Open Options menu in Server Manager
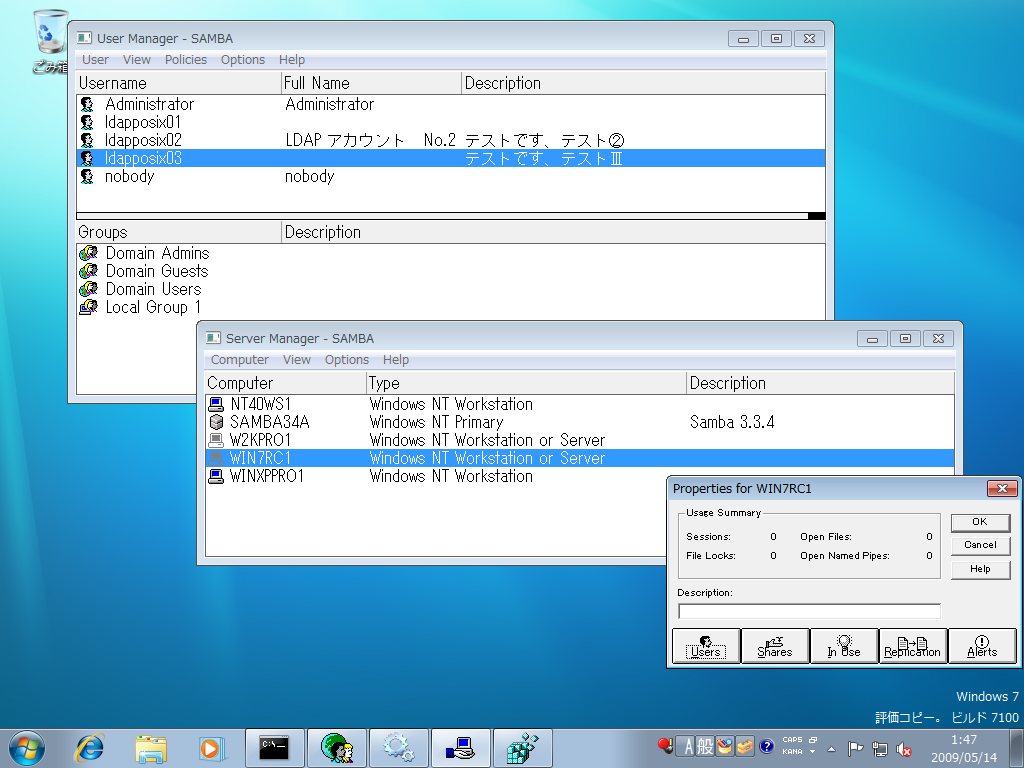This screenshot has height=768, width=1024. [347, 359]
